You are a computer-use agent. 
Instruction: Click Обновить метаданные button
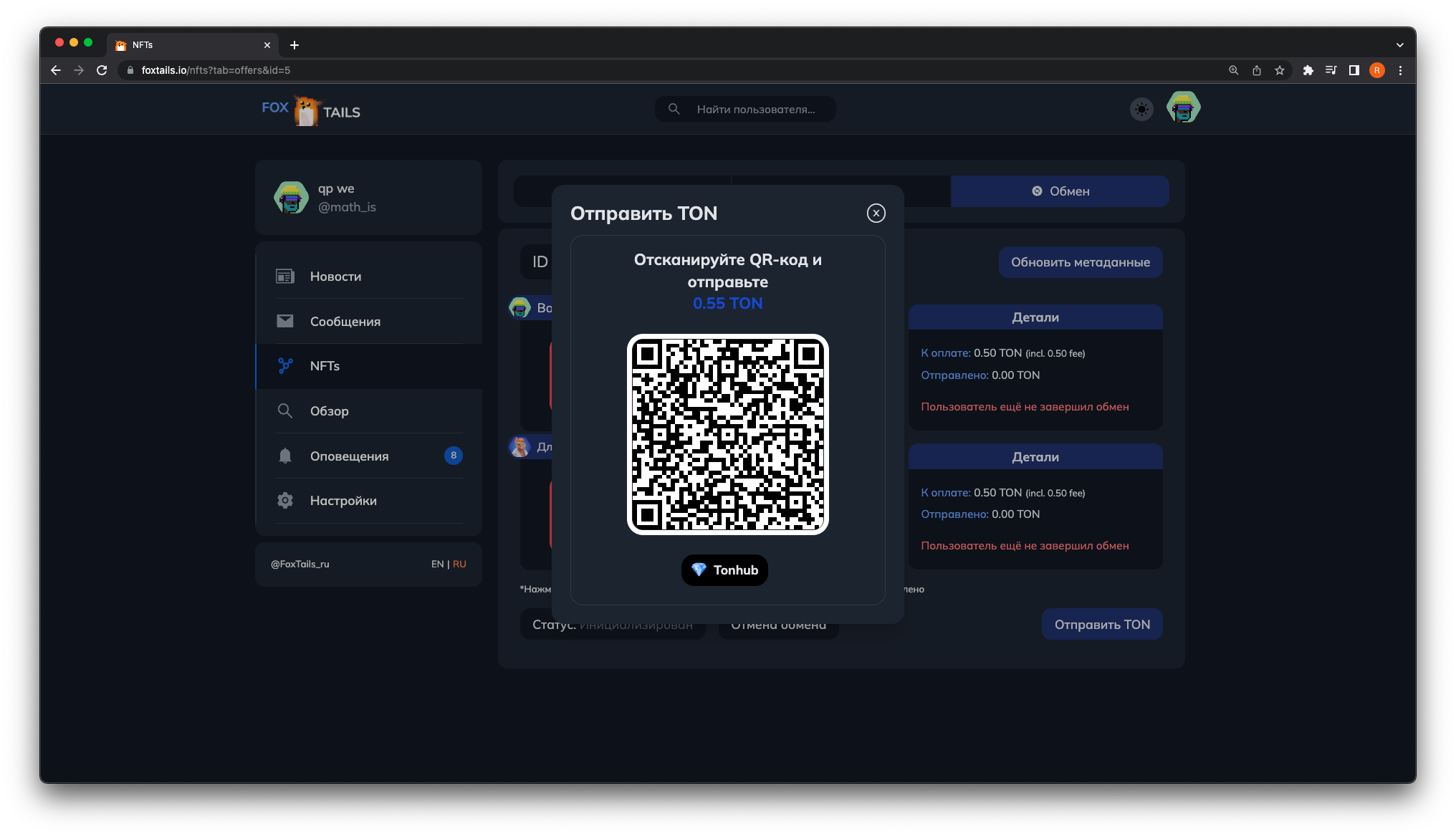tap(1080, 262)
